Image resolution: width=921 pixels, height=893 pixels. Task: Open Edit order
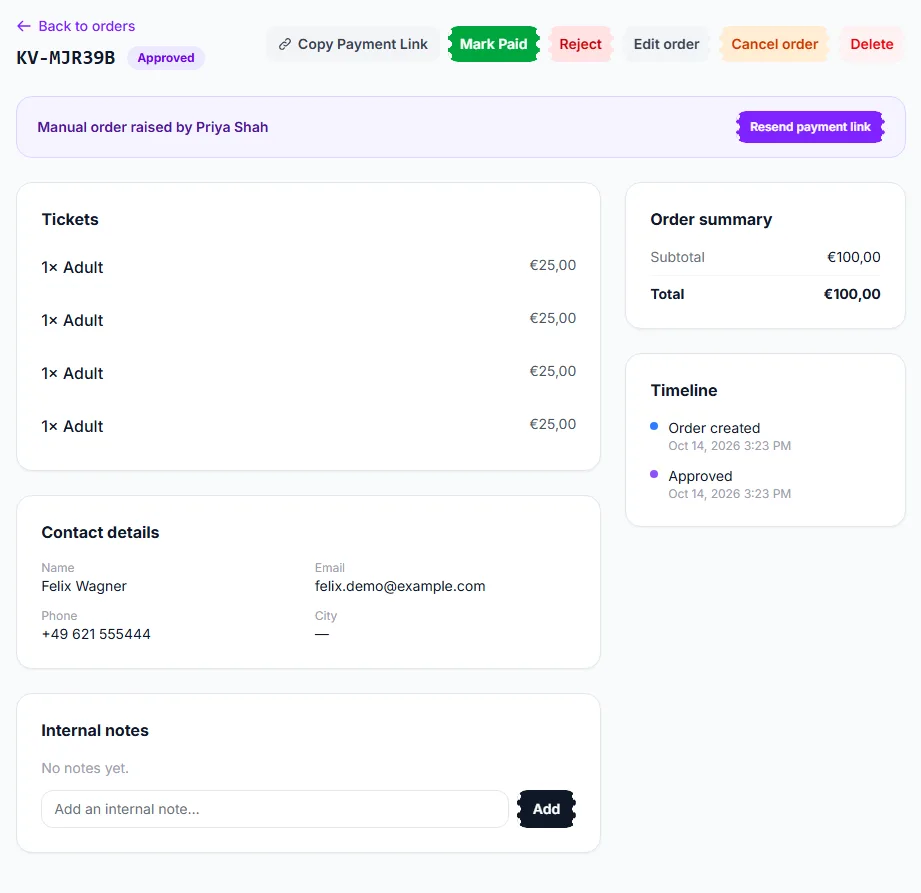point(666,44)
